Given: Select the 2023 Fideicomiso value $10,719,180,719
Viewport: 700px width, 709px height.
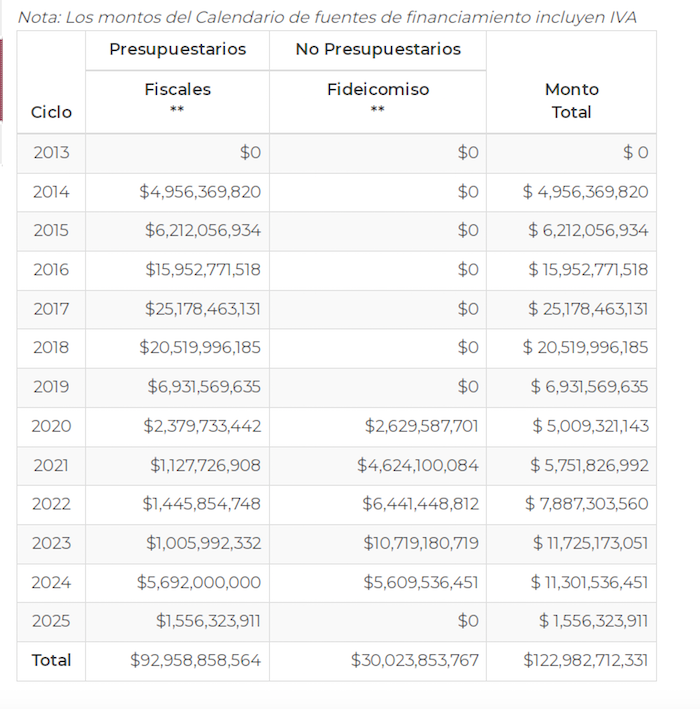Looking at the screenshot, I should (421, 543).
